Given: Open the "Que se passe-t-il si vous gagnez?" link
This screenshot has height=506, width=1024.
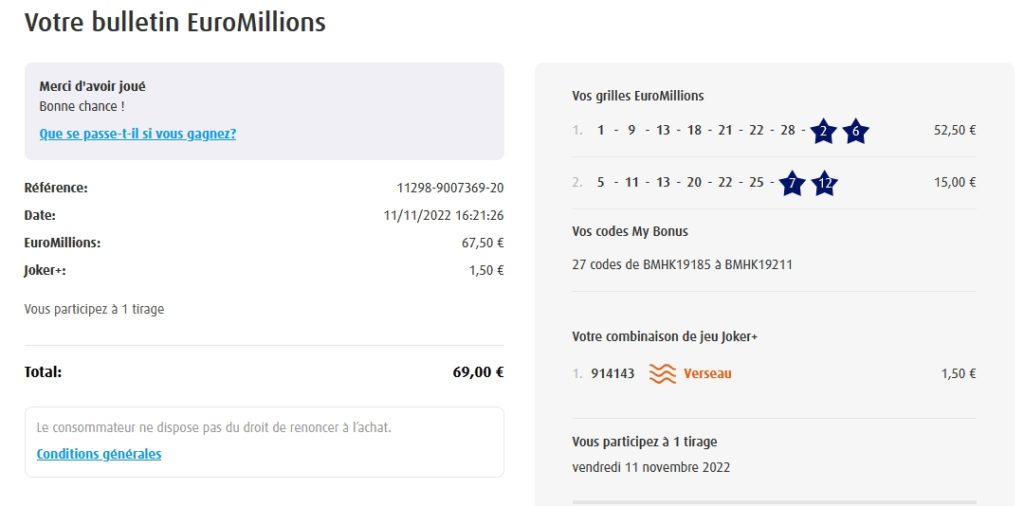Looking at the screenshot, I should click(x=137, y=133).
